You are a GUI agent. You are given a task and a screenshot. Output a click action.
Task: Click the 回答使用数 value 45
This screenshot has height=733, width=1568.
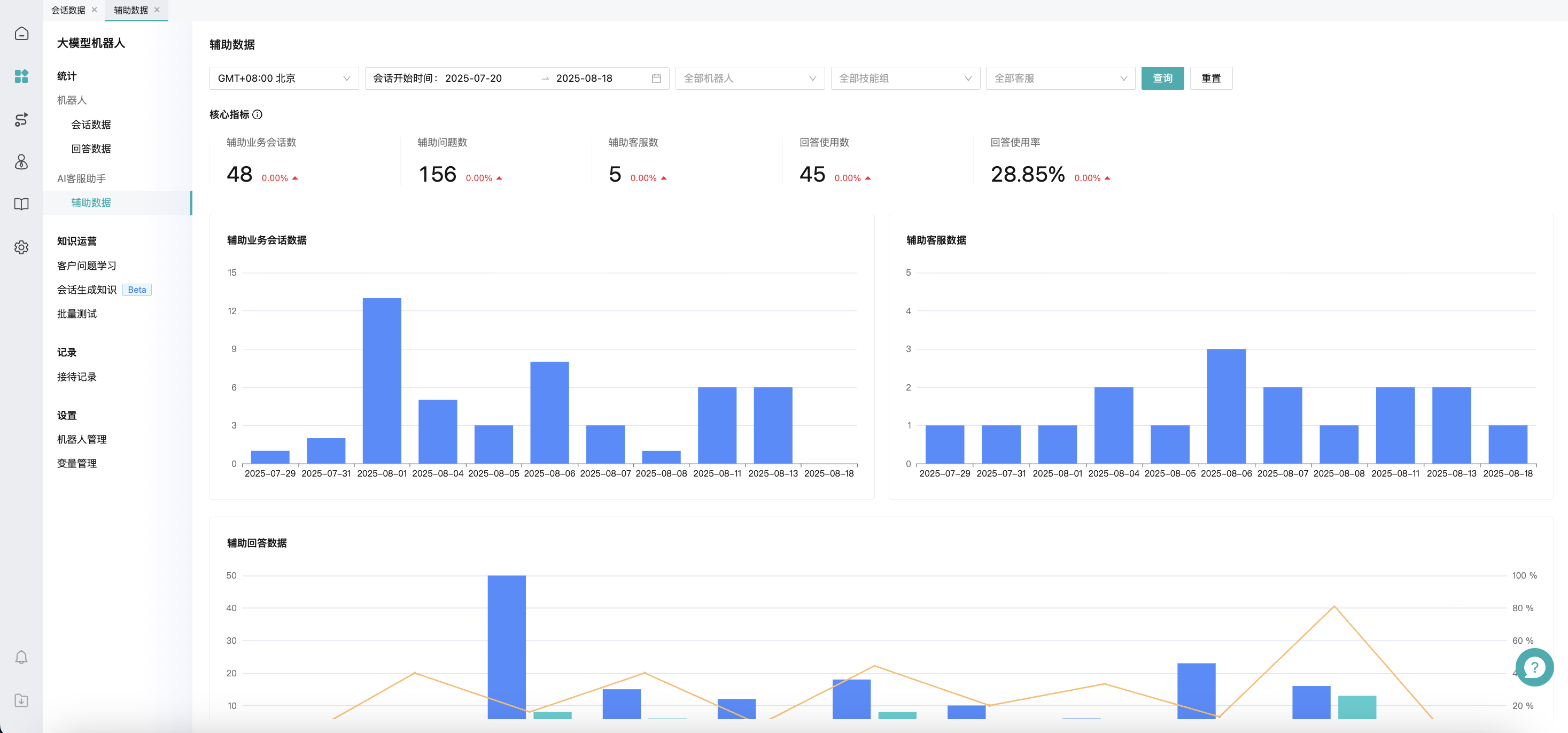pyautogui.click(x=813, y=175)
